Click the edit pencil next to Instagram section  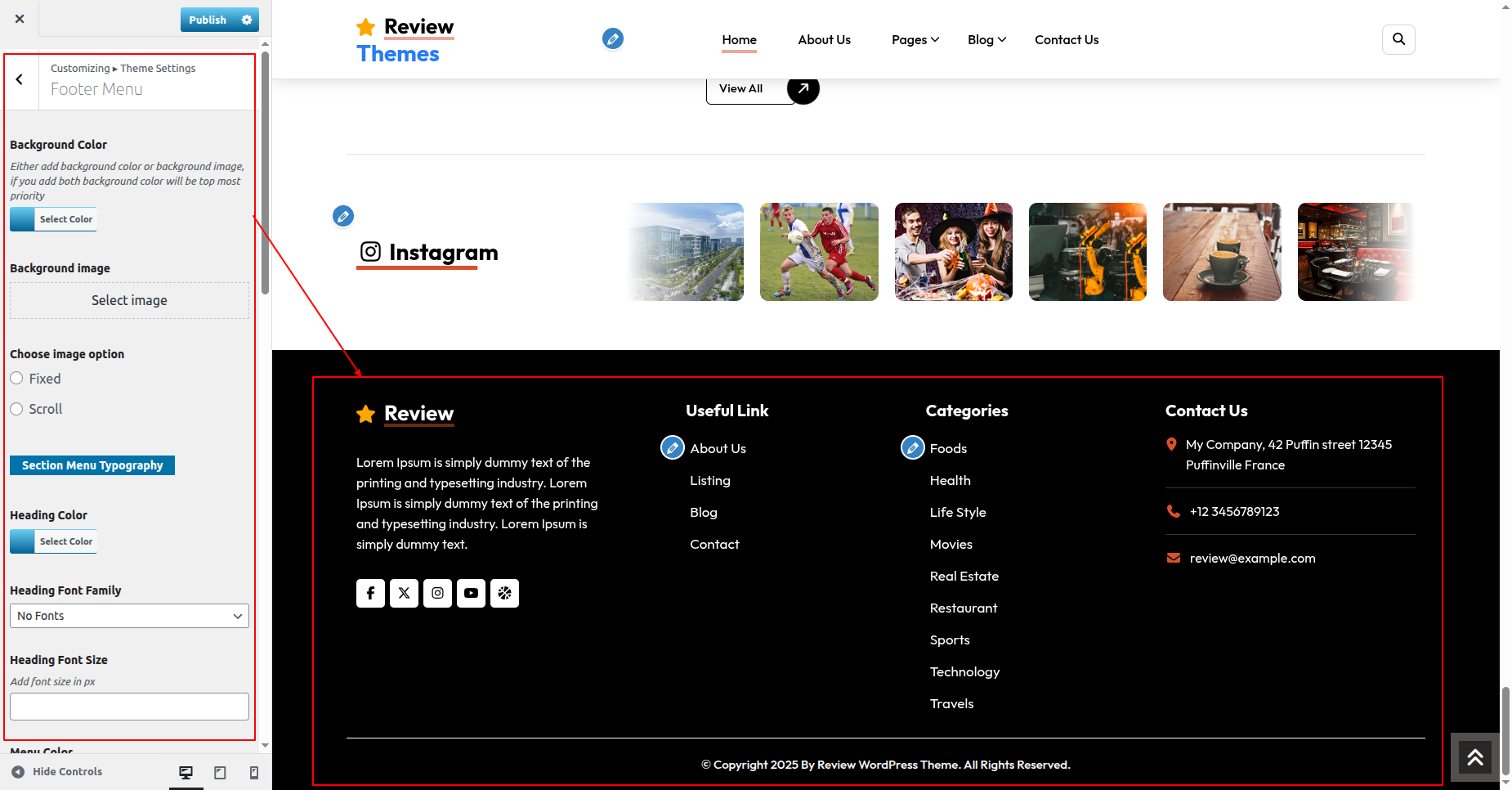pos(343,216)
